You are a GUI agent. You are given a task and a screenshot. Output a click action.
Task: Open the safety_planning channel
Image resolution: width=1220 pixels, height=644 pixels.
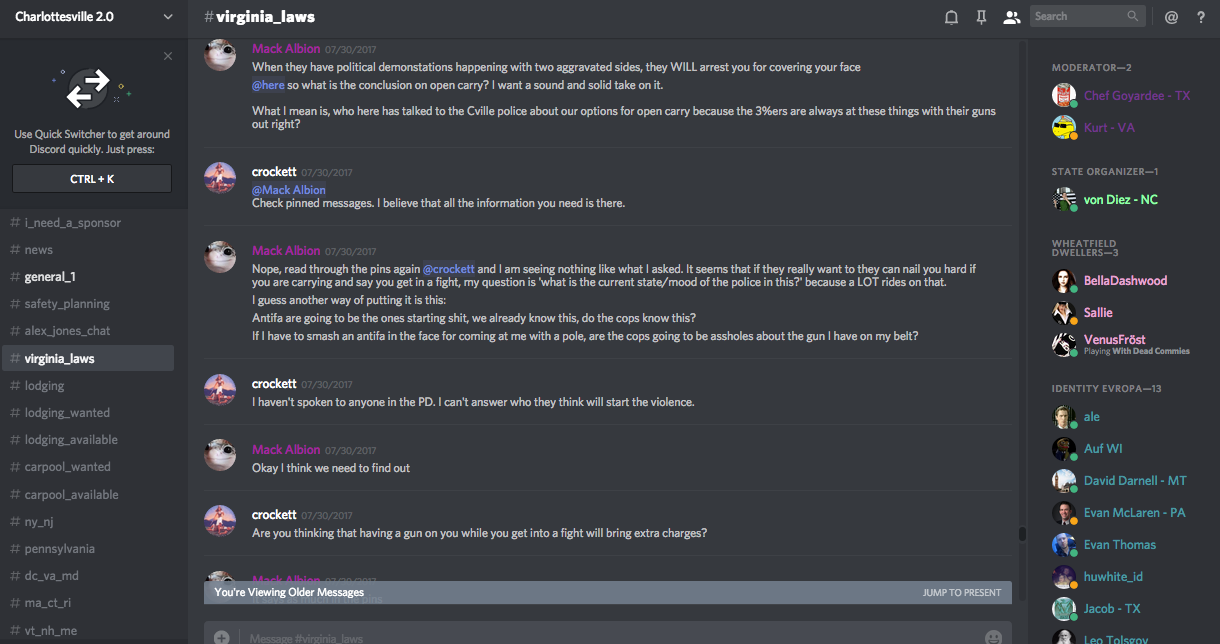(67, 303)
